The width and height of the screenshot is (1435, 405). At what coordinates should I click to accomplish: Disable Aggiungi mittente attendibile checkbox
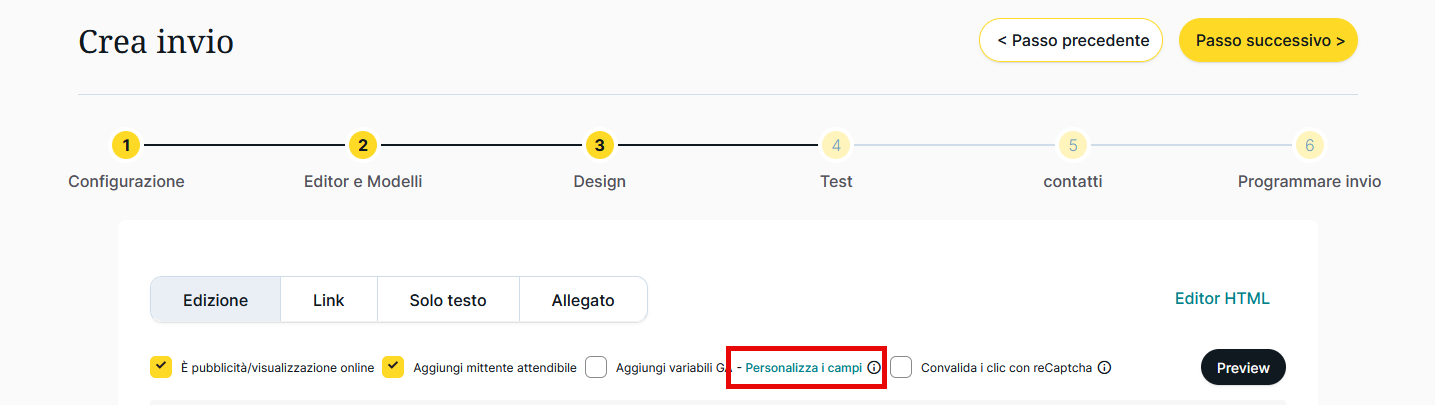pyautogui.click(x=393, y=367)
